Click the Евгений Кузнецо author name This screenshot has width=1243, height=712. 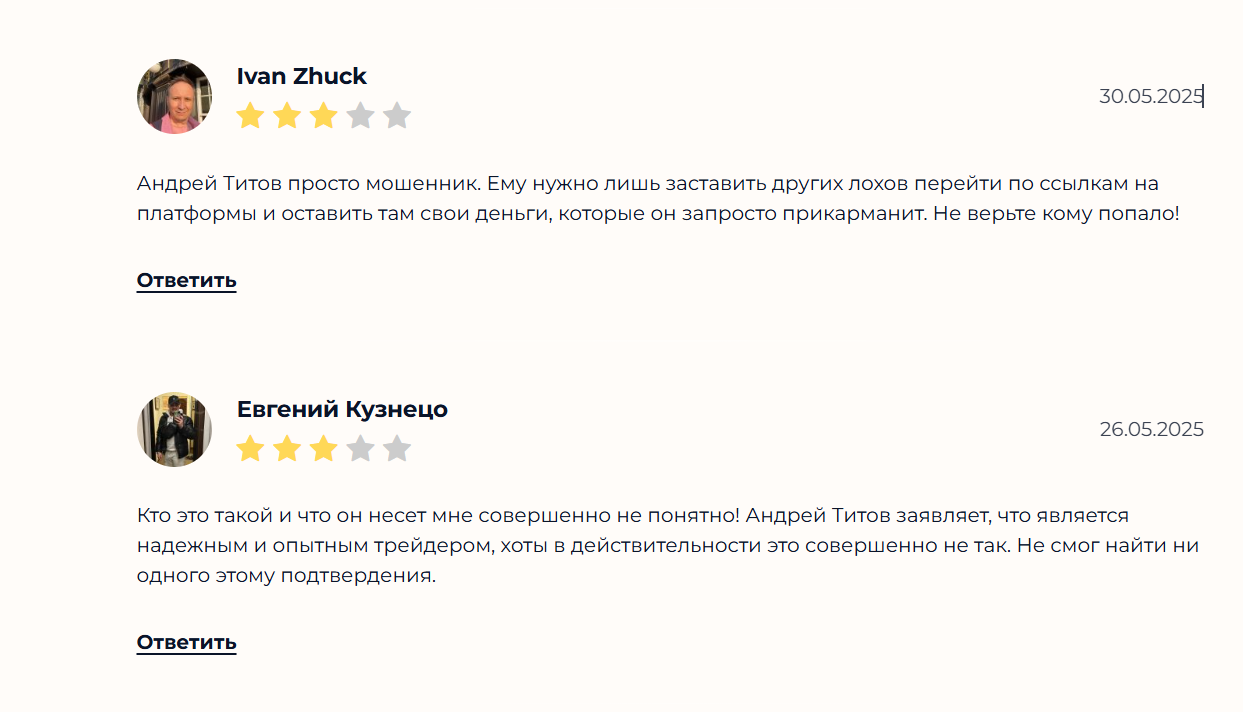pos(342,409)
